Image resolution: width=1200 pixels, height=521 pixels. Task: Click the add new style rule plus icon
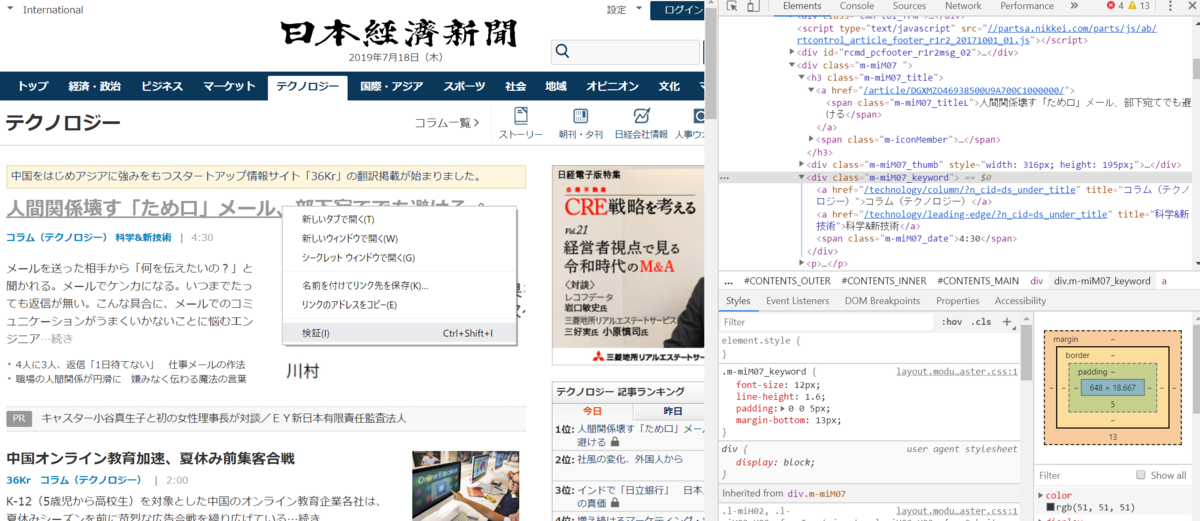(x=1007, y=322)
